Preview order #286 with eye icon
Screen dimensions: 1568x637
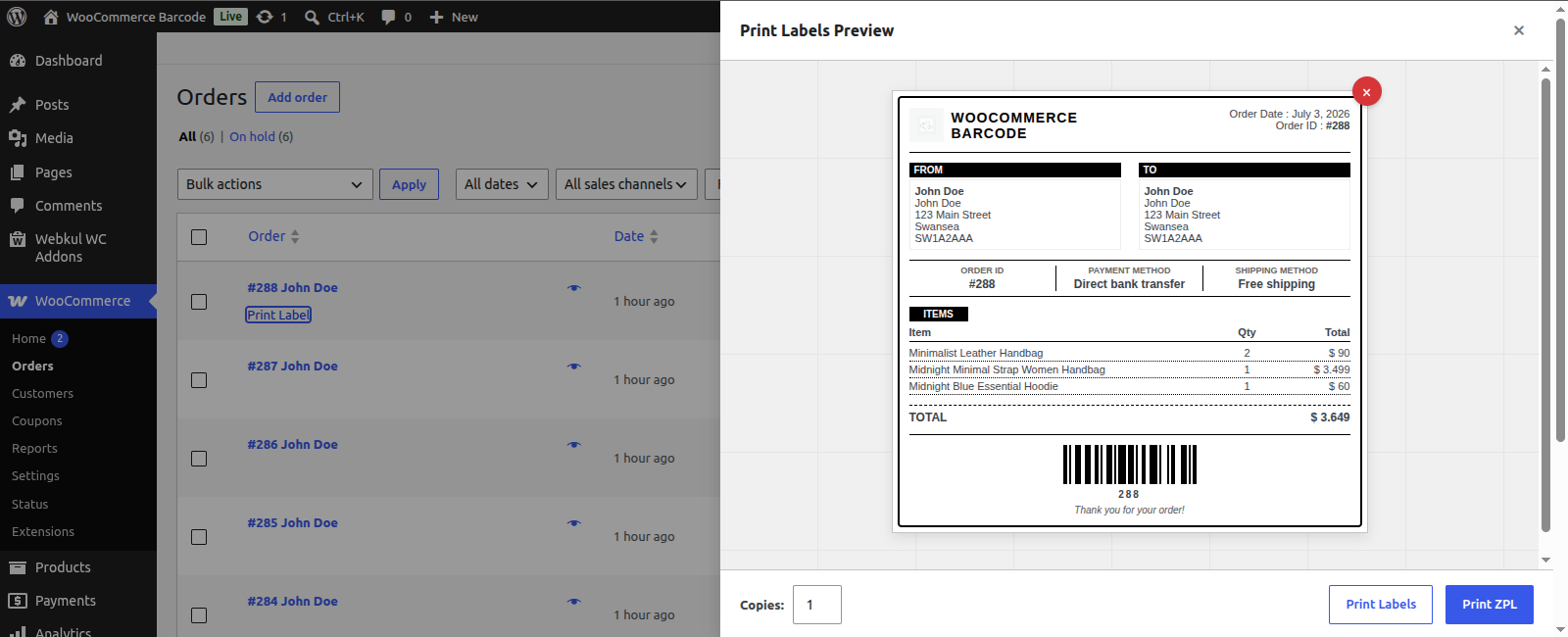574,445
